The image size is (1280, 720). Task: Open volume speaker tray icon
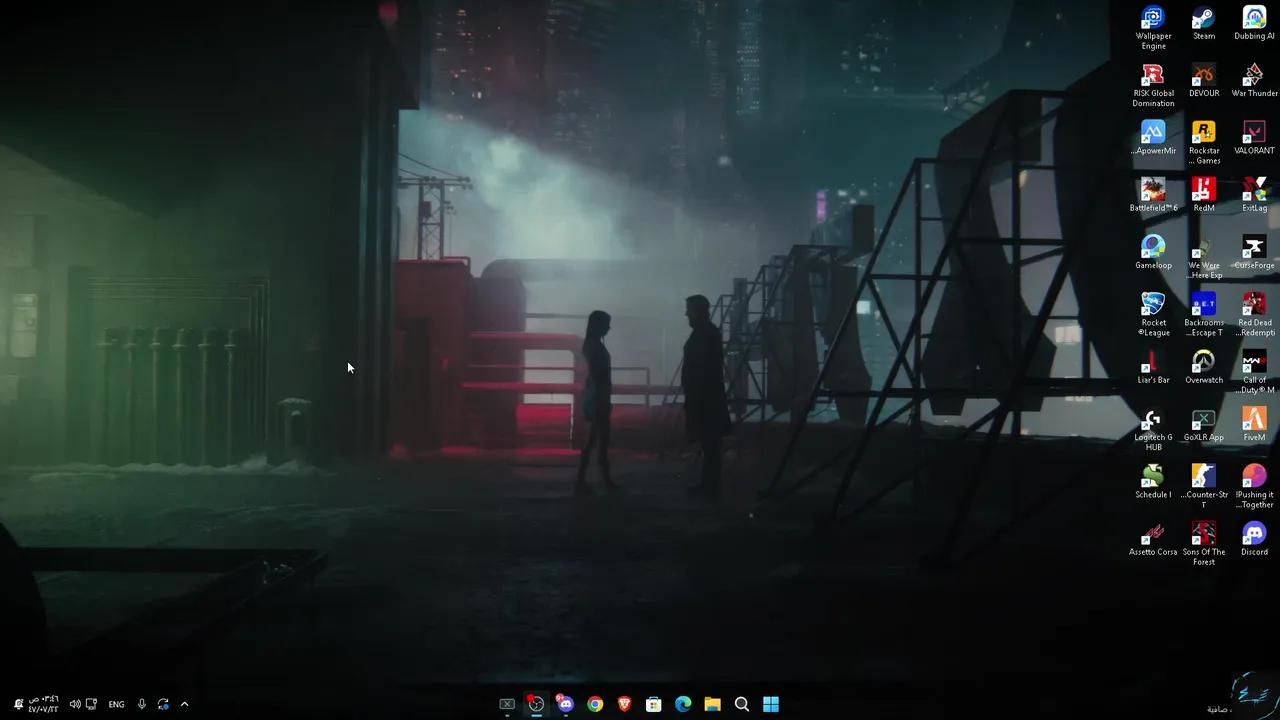75,704
